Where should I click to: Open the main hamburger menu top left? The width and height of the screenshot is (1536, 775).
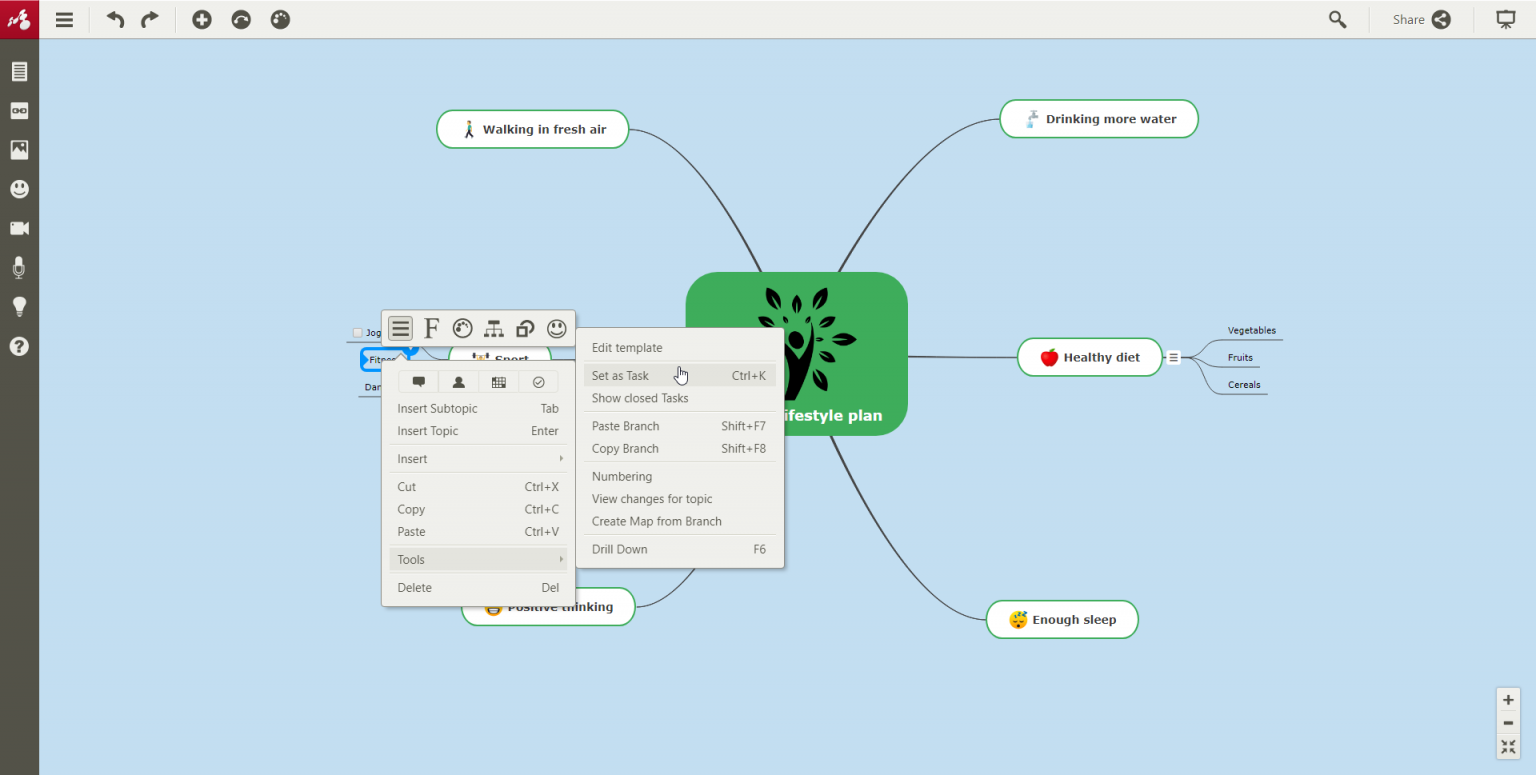tap(64, 19)
